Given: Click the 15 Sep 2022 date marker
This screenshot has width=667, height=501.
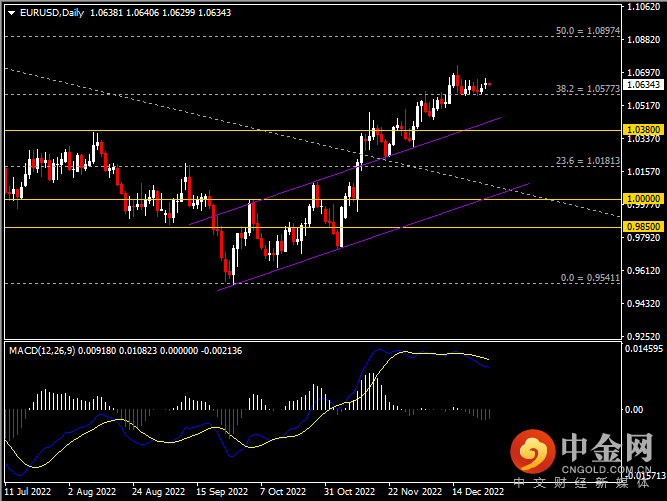Looking at the screenshot, I should pos(223,492).
